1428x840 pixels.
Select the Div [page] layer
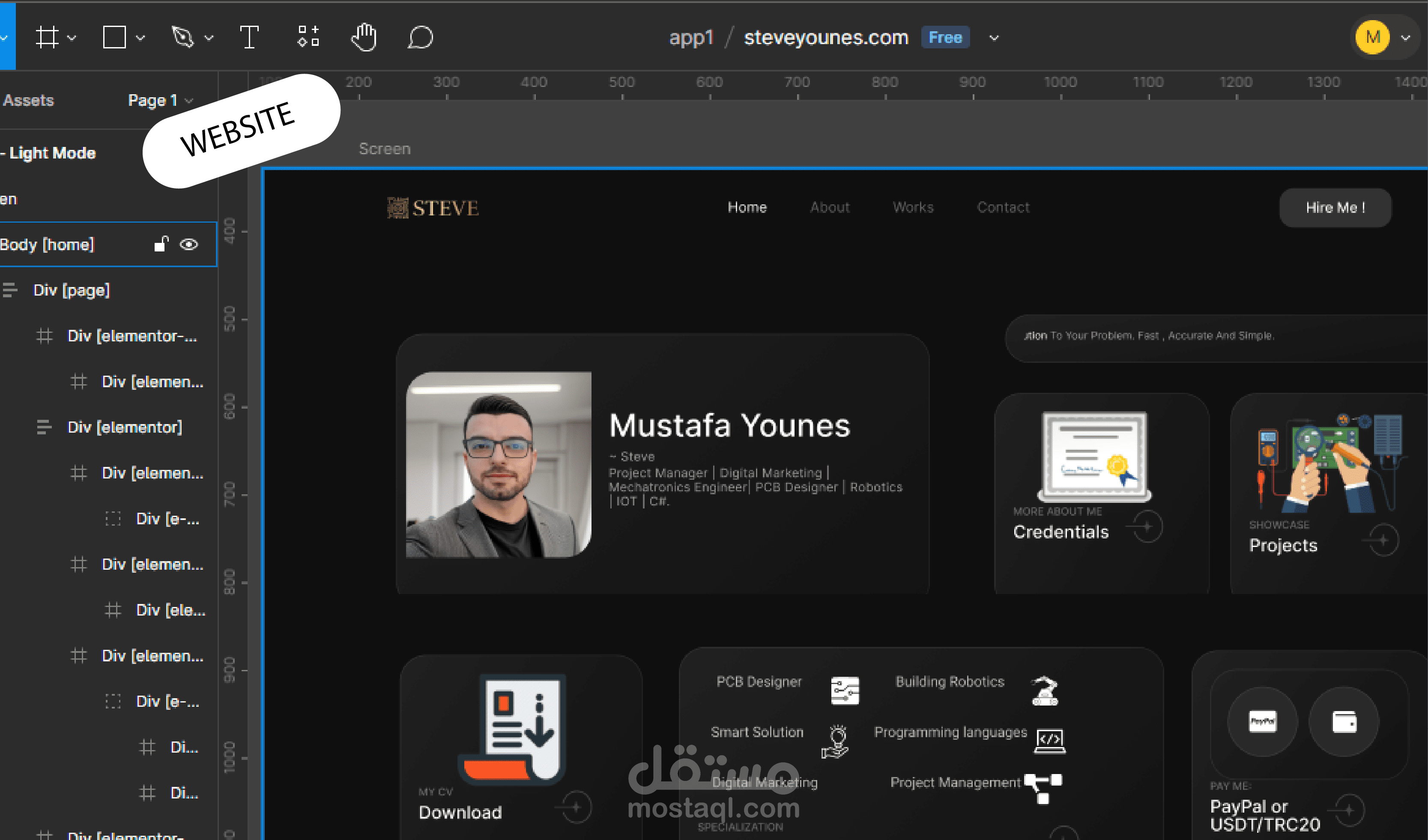point(72,290)
